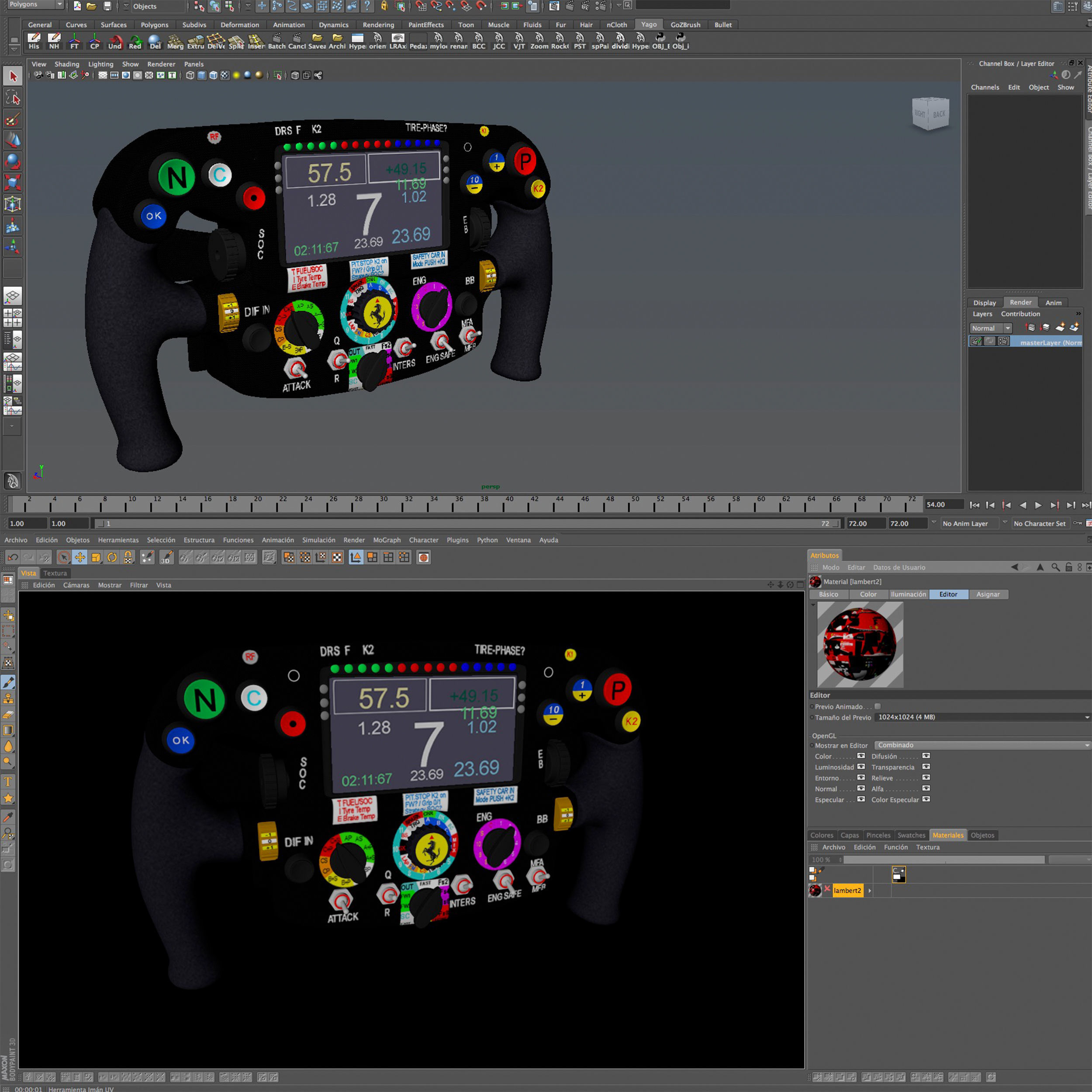Click the Datos de Usuario menu
Image resolution: width=1092 pixels, height=1092 pixels.
click(898, 567)
